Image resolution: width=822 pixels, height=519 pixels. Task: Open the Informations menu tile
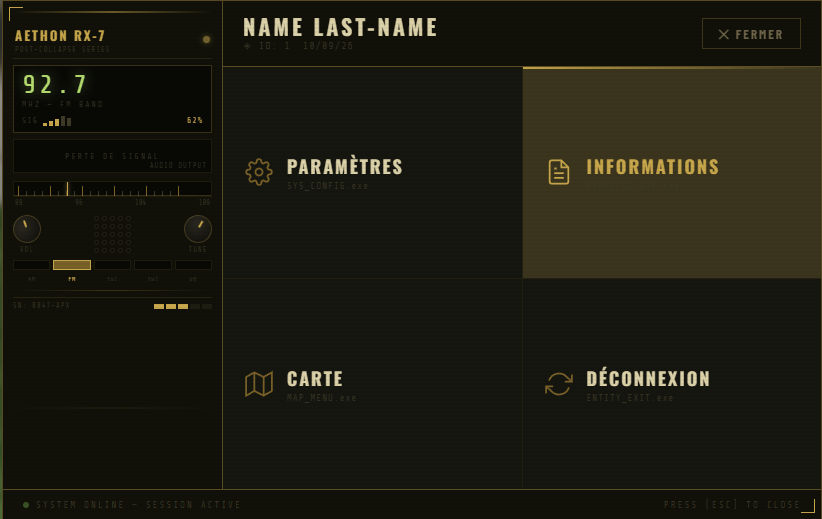coord(672,172)
